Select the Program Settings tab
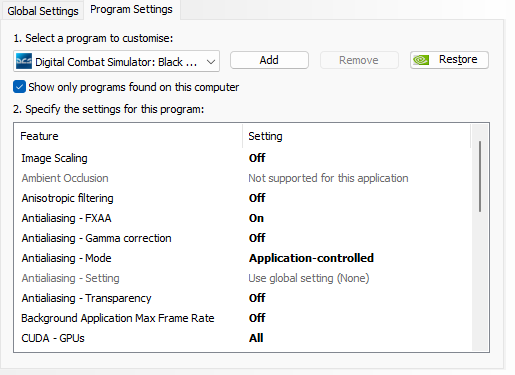Viewport: 515px width, 375px height. click(131, 10)
